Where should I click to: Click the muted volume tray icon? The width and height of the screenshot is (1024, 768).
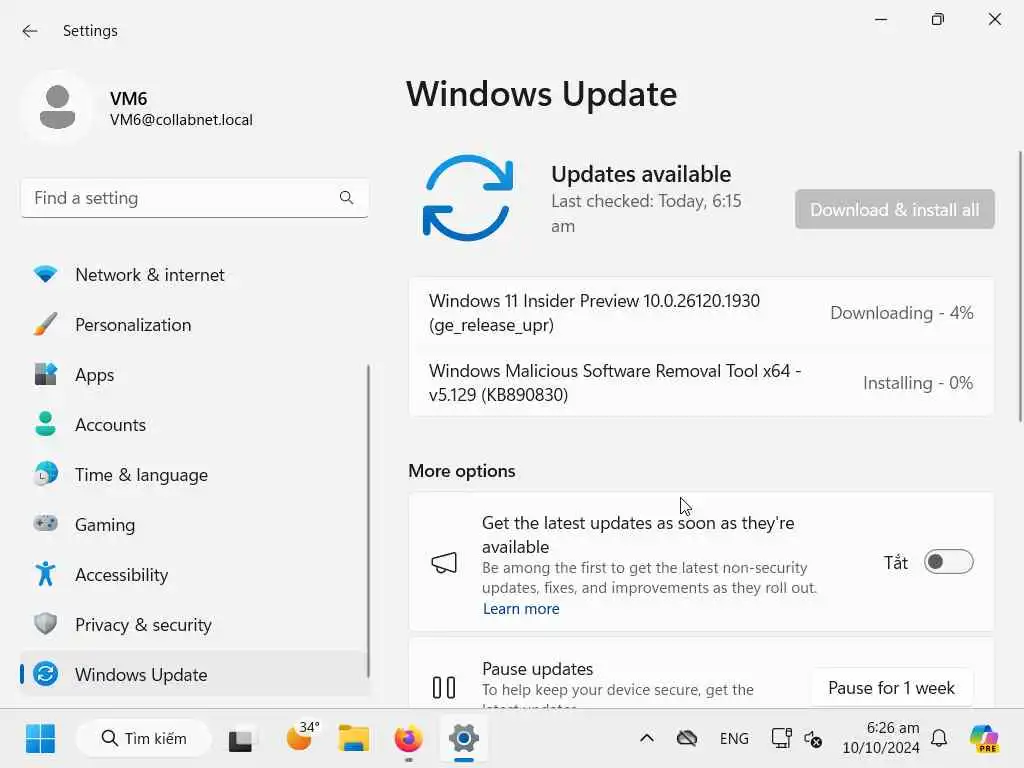click(x=812, y=739)
